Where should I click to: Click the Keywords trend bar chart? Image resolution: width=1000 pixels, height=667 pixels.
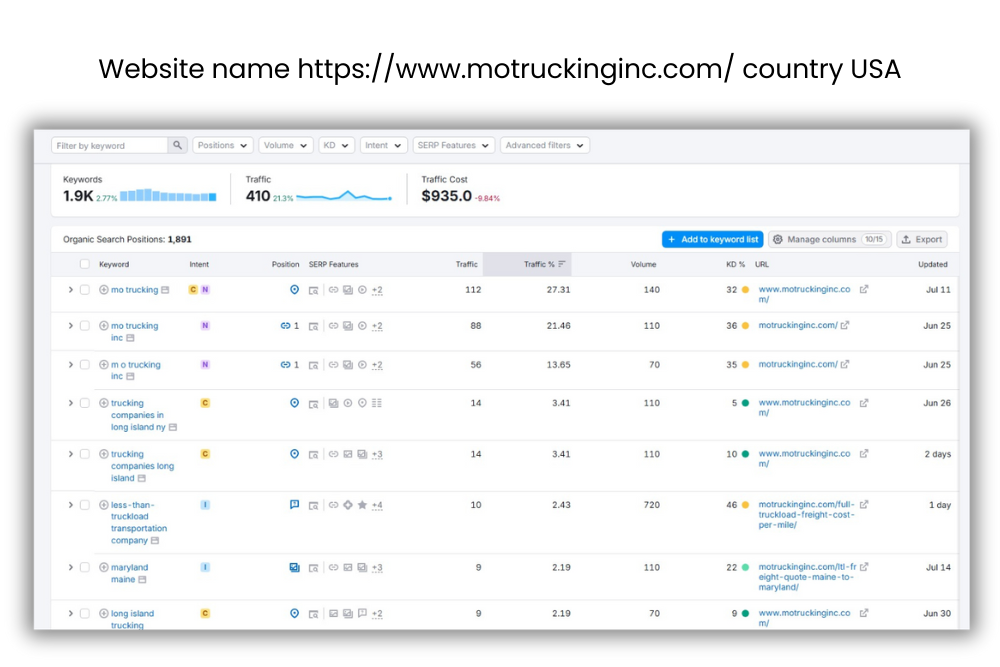click(168, 196)
